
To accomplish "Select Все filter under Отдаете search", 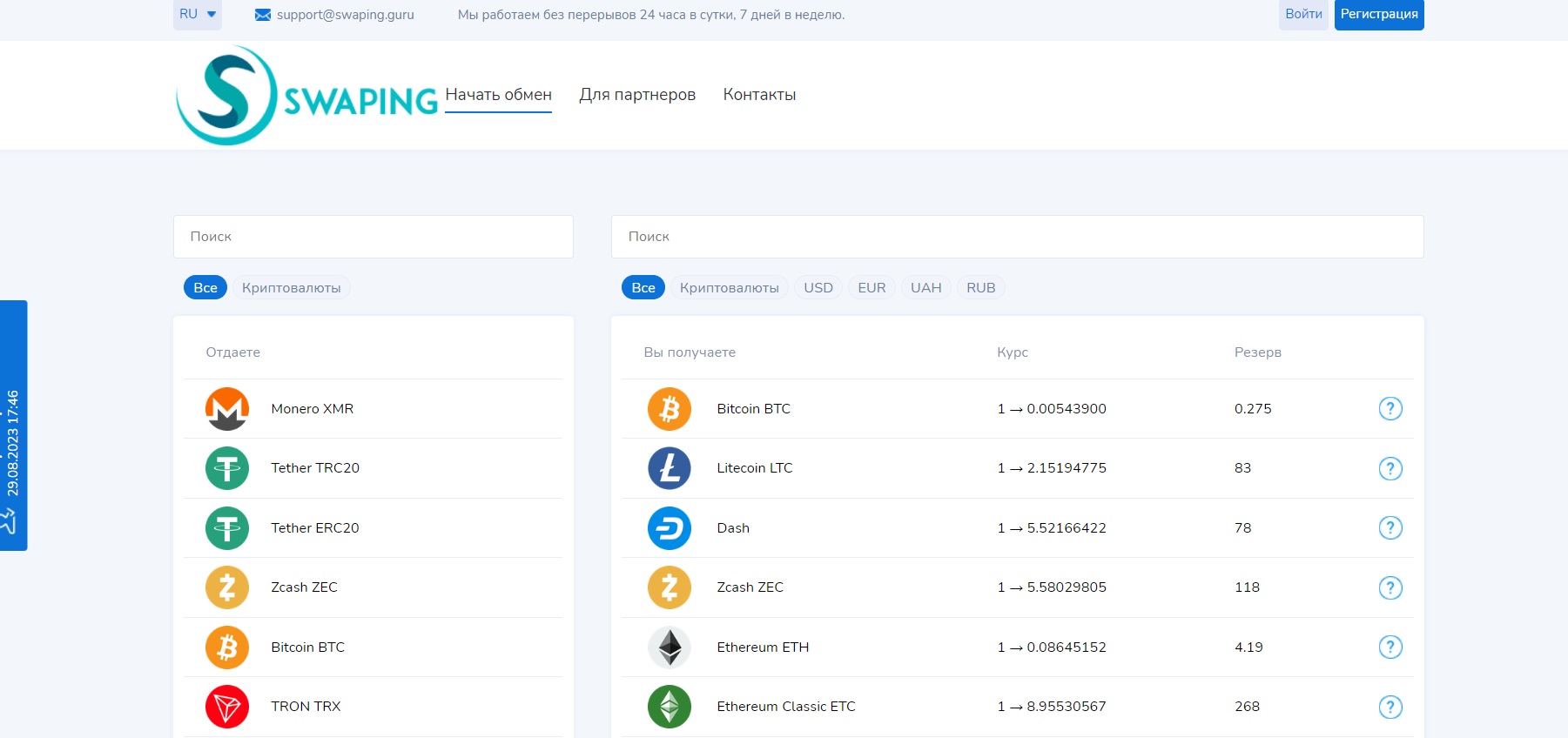I will [205, 288].
